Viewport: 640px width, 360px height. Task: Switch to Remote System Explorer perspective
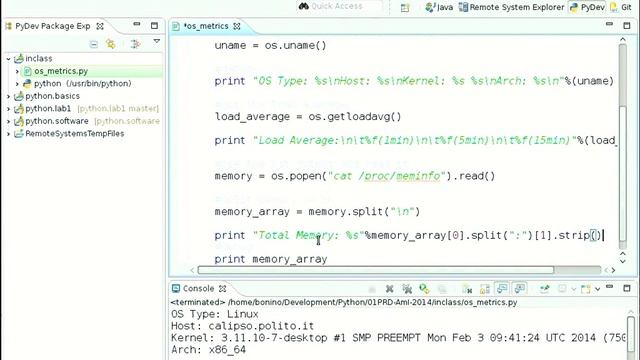(x=511, y=7)
